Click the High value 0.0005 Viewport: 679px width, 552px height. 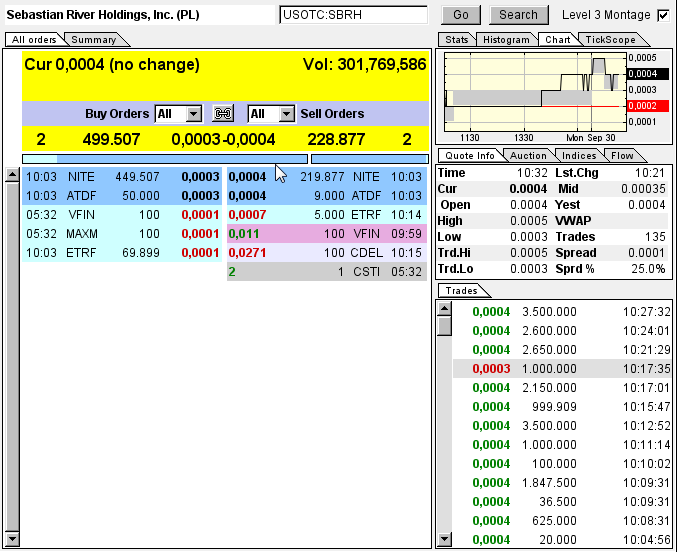pyautogui.click(x=528, y=221)
